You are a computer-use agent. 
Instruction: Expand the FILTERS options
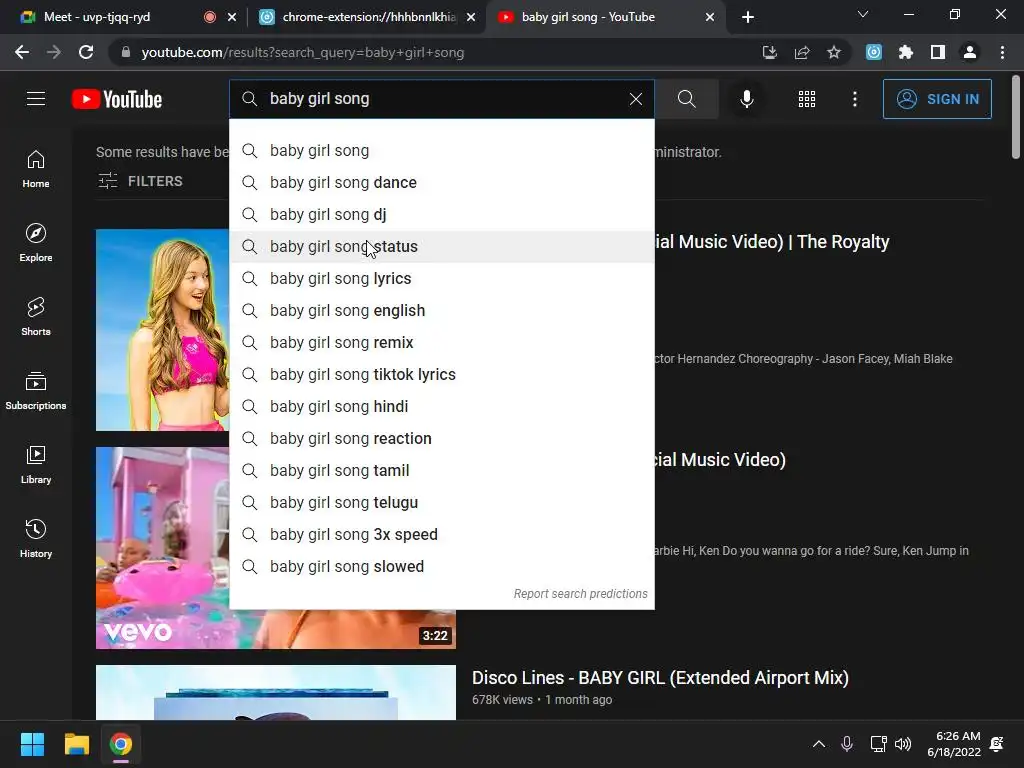(140, 181)
